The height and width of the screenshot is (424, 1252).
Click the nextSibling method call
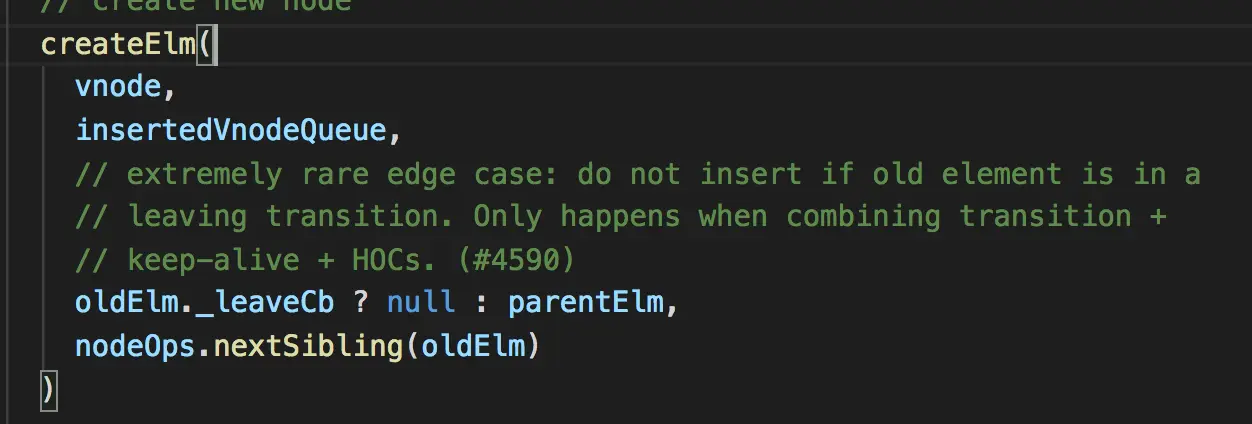(308, 346)
